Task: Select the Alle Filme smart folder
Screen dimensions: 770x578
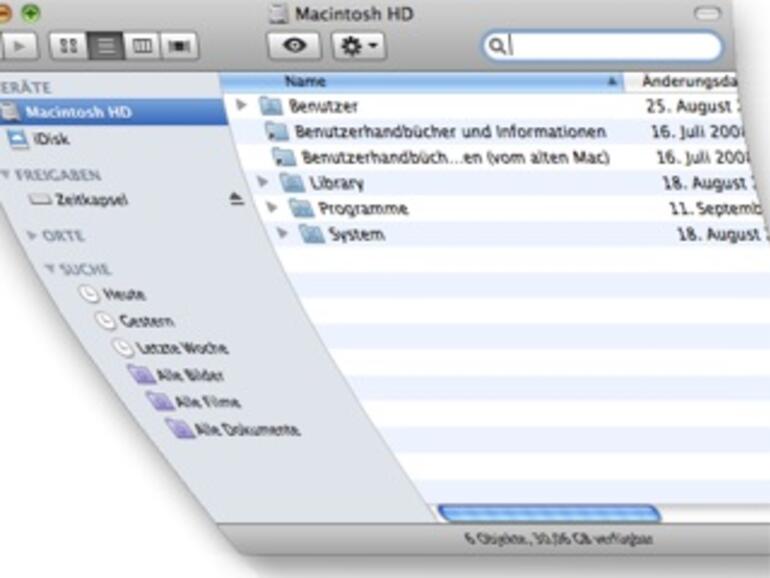Action: point(208,402)
